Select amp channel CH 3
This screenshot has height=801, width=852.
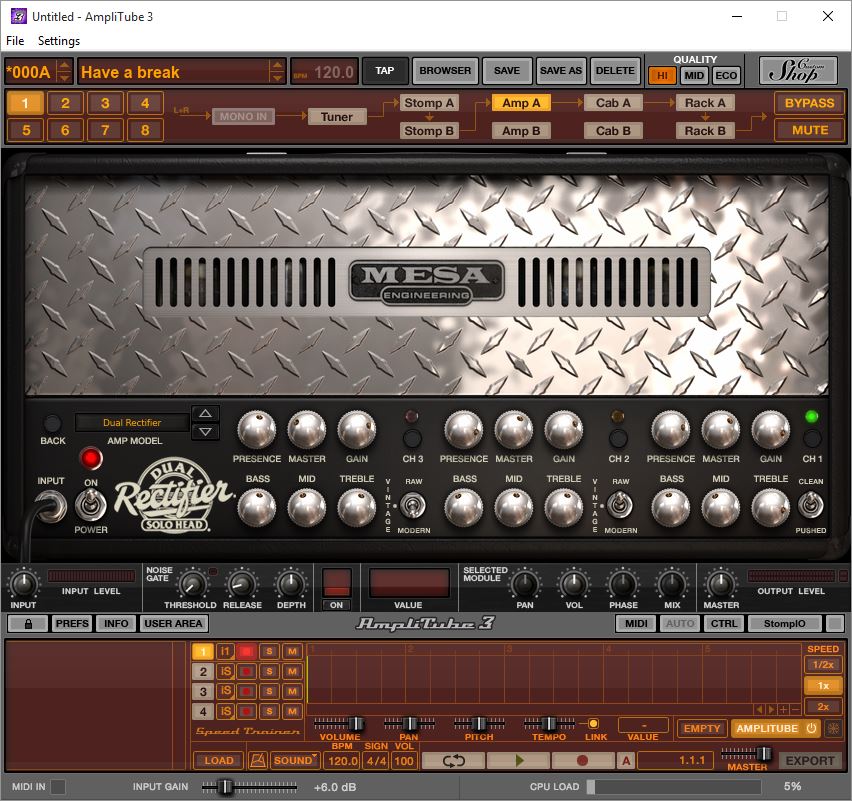pyautogui.click(x=412, y=439)
